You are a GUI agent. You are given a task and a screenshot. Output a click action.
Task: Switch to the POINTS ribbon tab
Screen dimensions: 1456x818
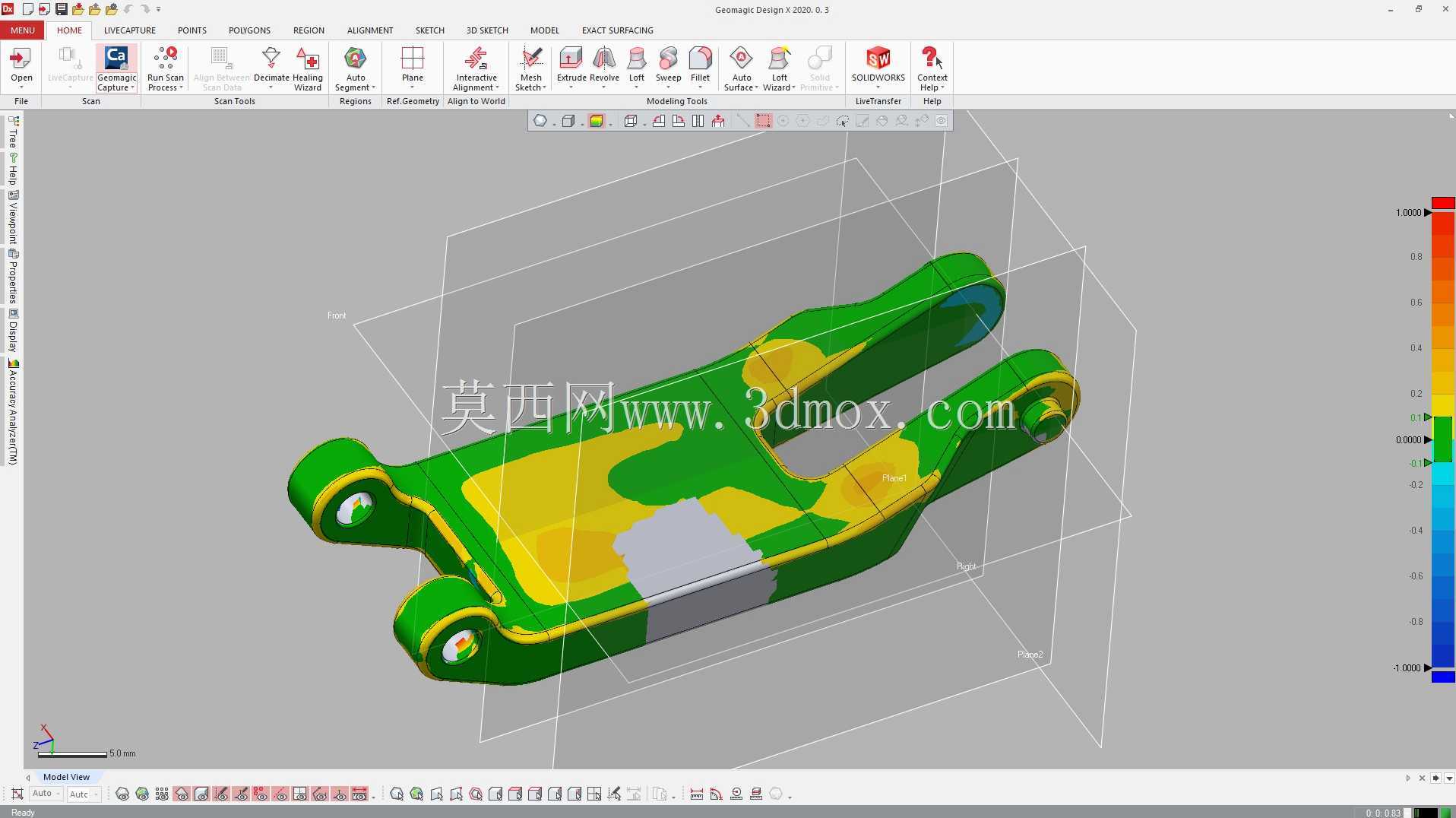click(x=192, y=30)
